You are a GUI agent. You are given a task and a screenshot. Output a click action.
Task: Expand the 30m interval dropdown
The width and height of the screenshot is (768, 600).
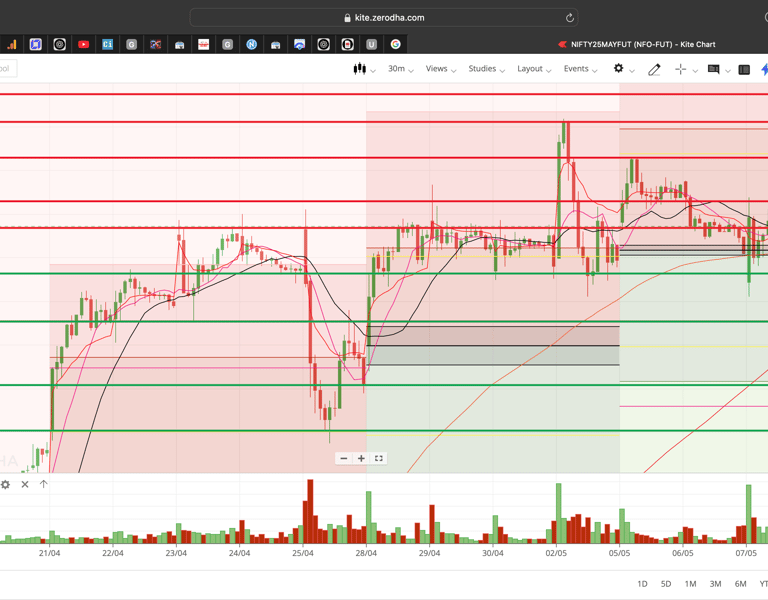pyautogui.click(x=401, y=69)
